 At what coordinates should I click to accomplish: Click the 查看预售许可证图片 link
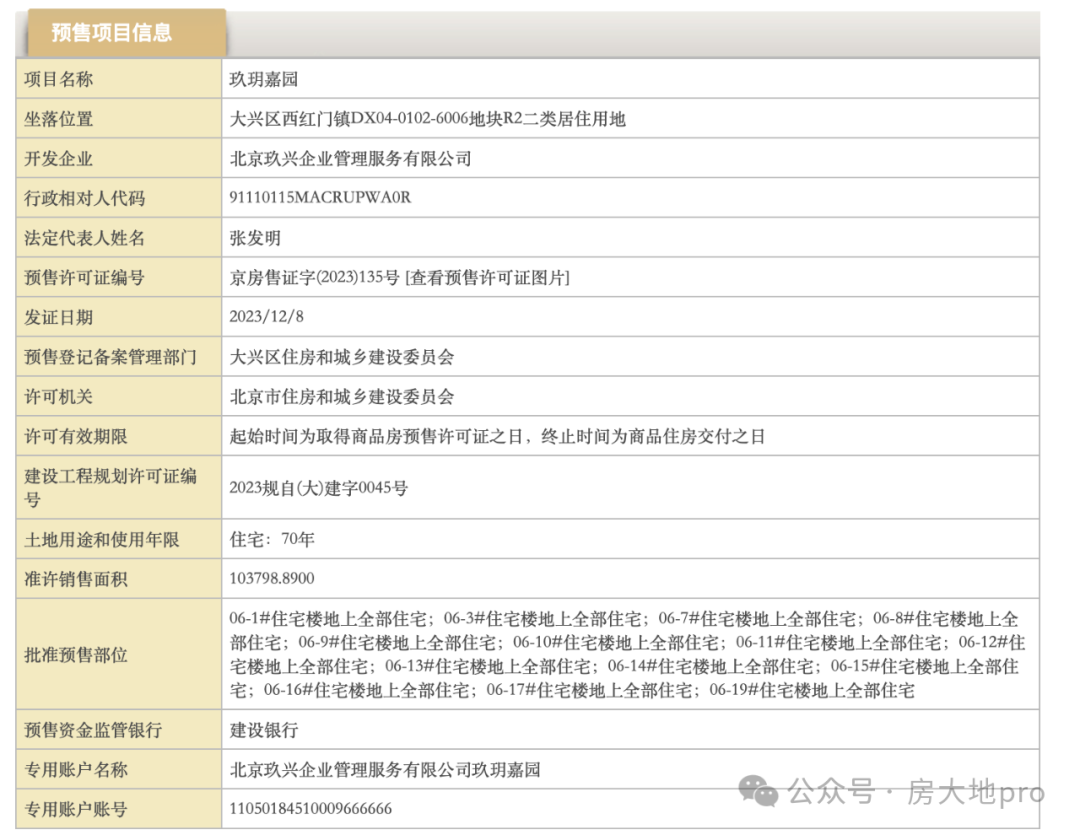488,278
